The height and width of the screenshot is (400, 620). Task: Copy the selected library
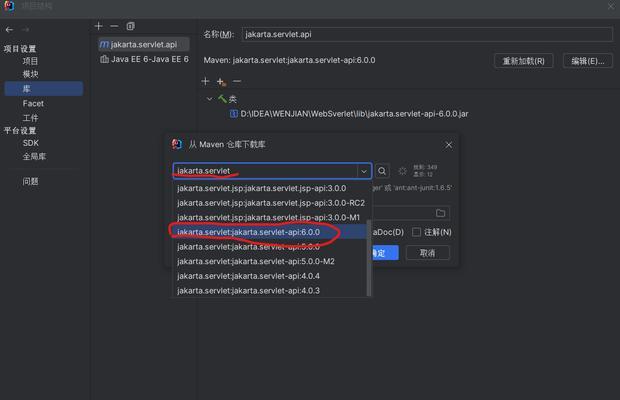point(130,26)
